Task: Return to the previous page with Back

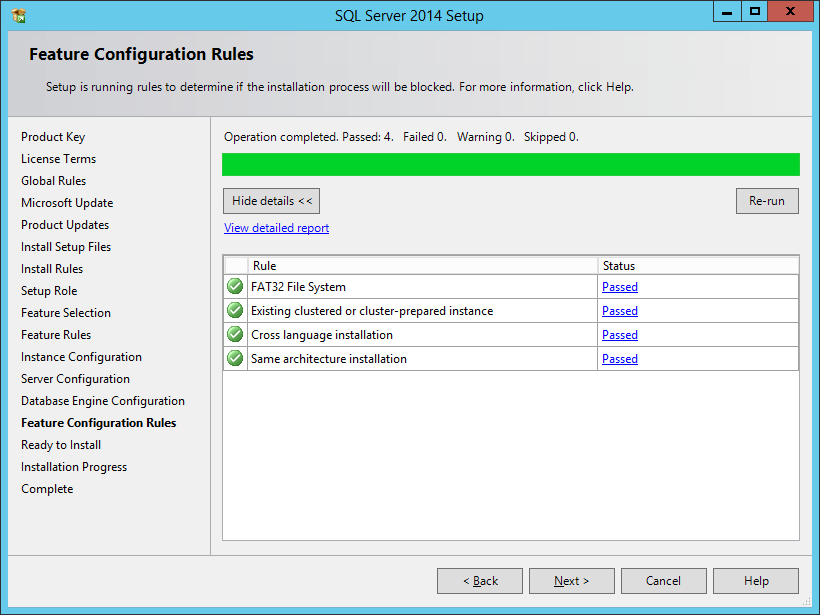Action: (480, 581)
